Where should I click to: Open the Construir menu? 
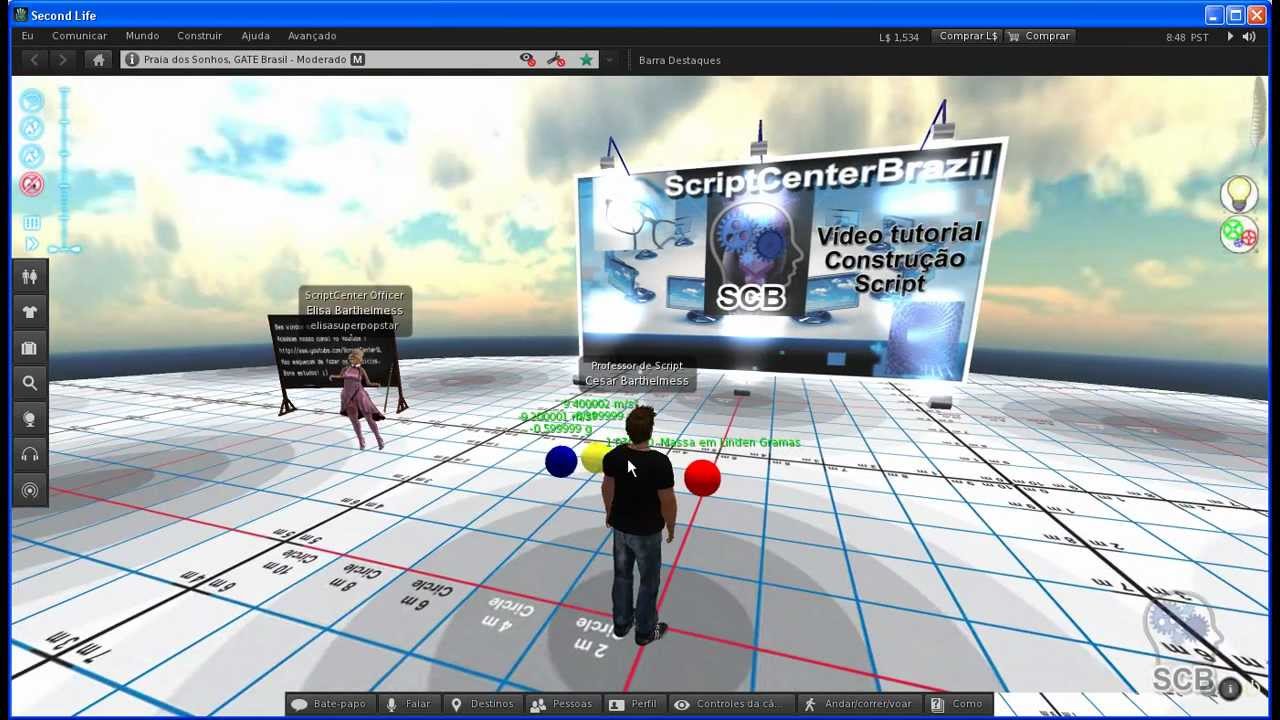pyautogui.click(x=199, y=36)
